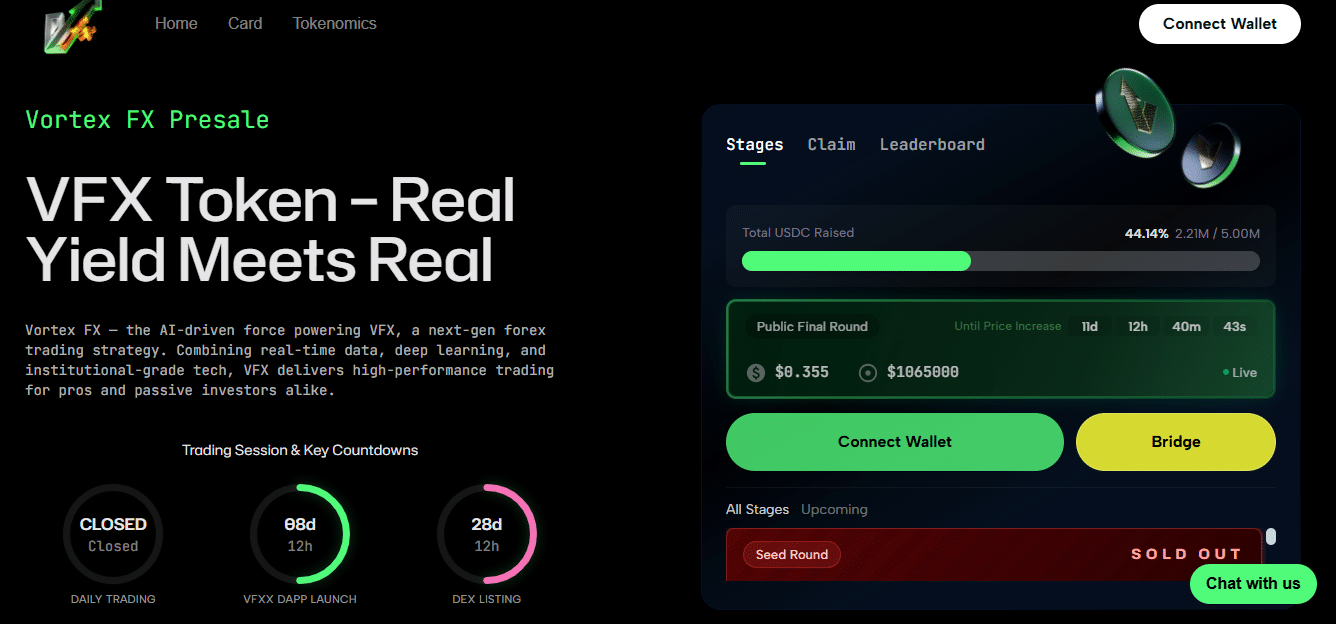
Task: Click the Total USDC Raised progress bar
Action: pyautogui.click(x=1000, y=260)
